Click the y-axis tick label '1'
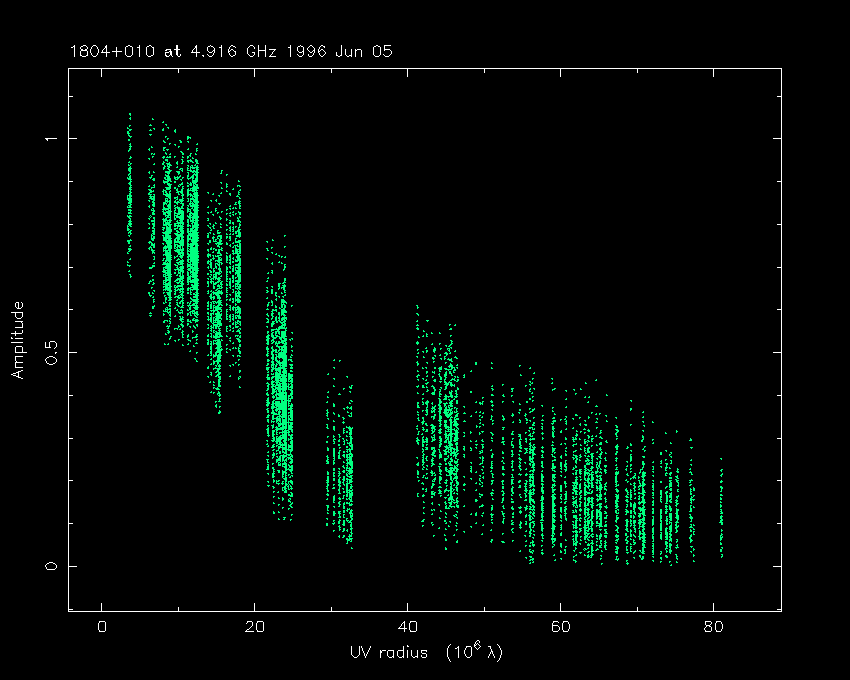This screenshot has width=850, height=680. [x=50, y=138]
